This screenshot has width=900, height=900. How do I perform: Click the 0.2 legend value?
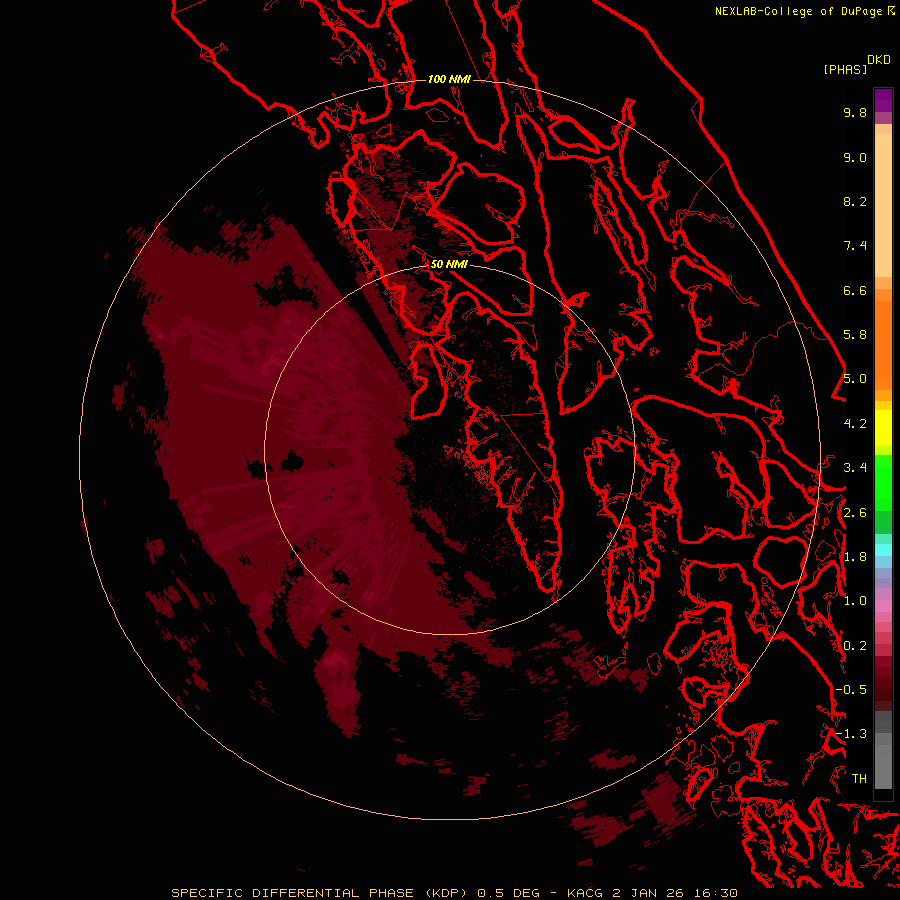855,646
